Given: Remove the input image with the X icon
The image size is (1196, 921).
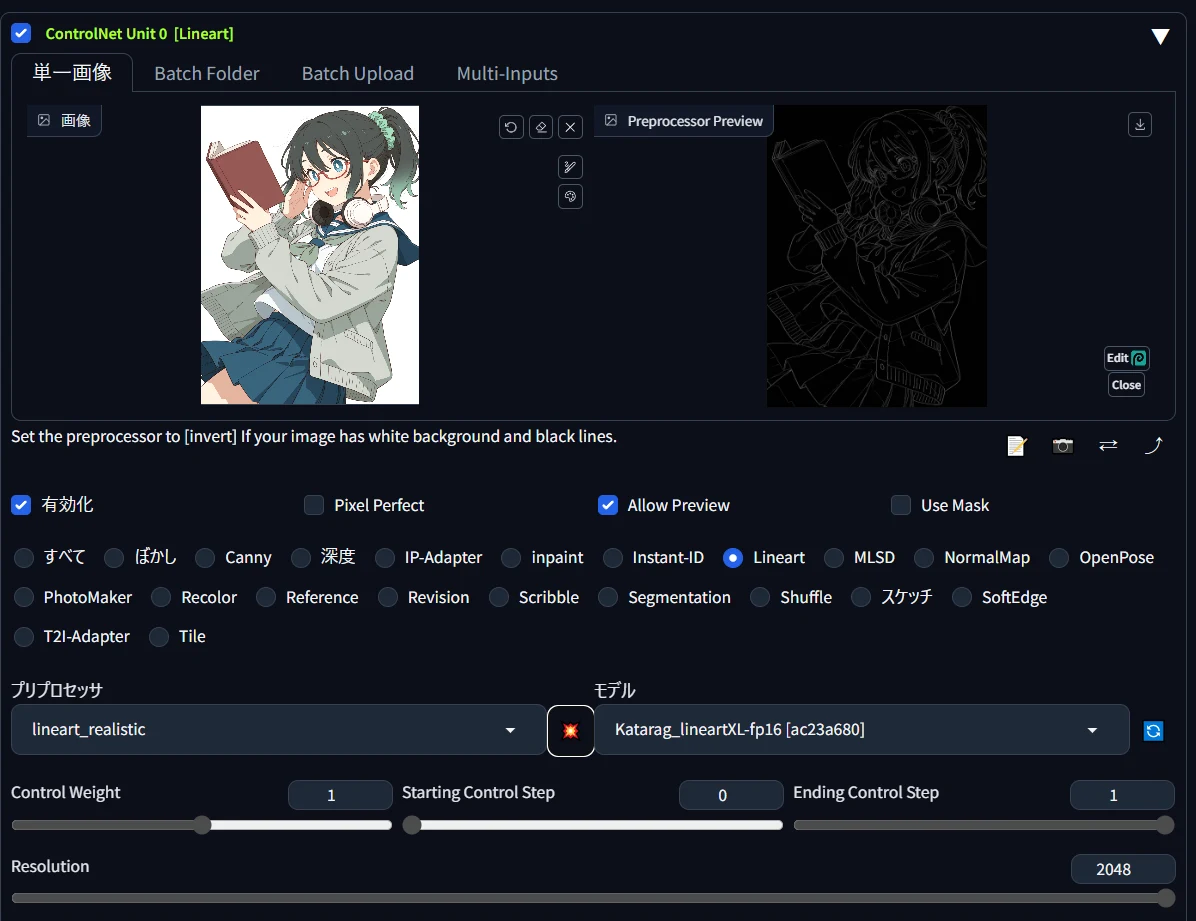Looking at the screenshot, I should click(571, 127).
